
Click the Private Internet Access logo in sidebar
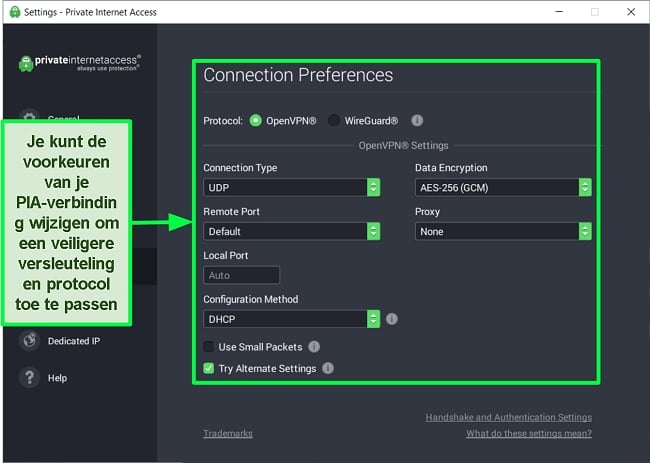80,63
